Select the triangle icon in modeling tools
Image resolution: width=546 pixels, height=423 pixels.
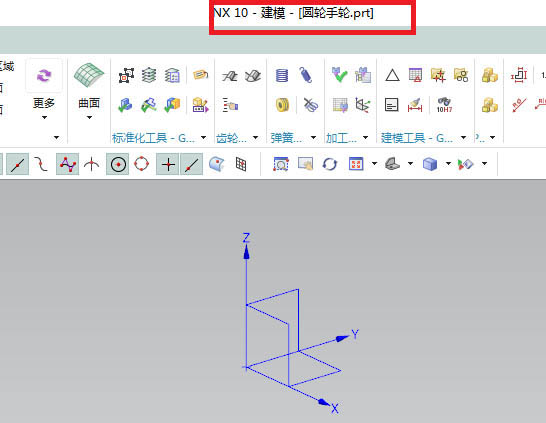(x=392, y=75)
